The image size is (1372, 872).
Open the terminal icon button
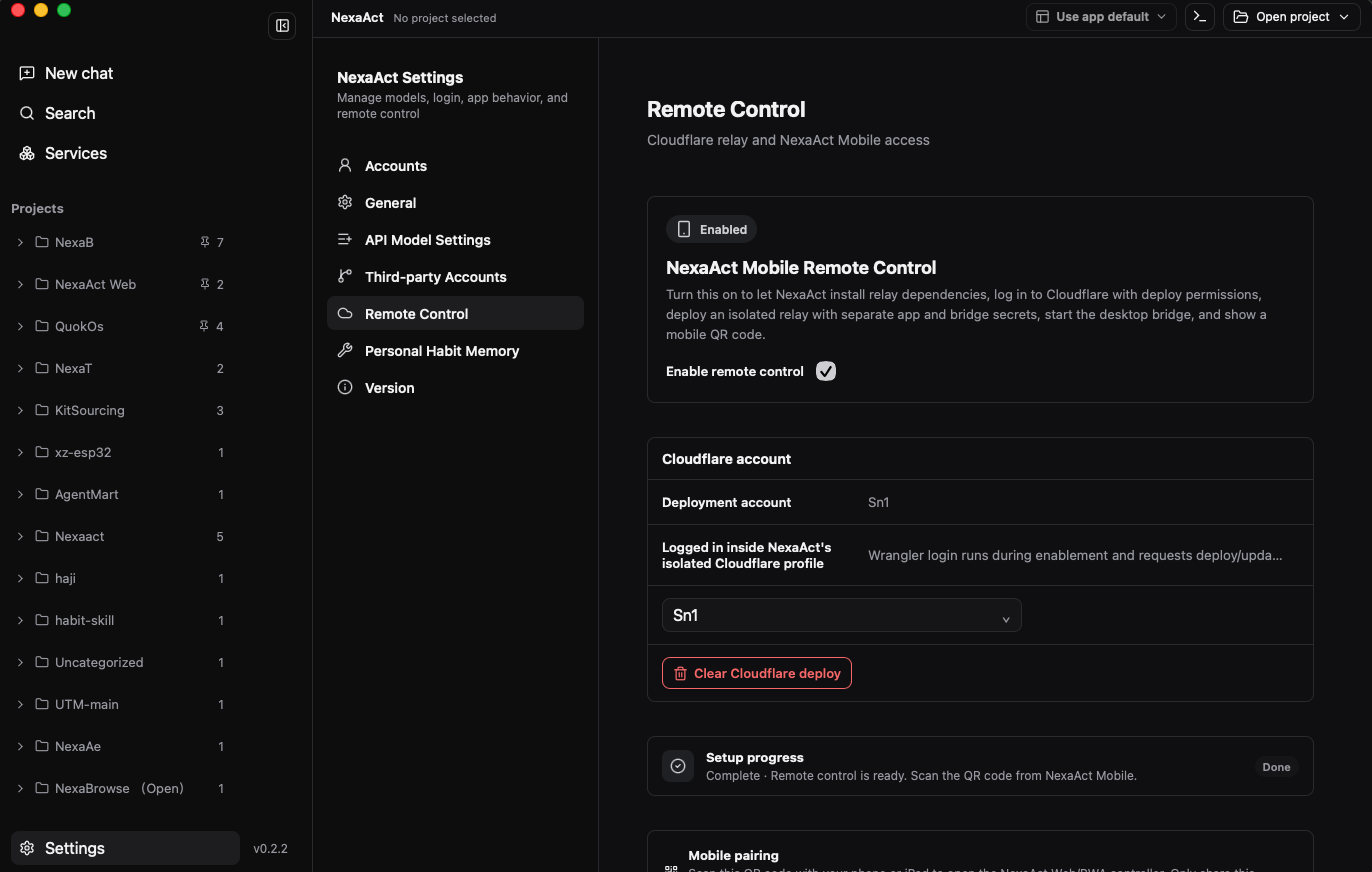tap(1200, 17)
